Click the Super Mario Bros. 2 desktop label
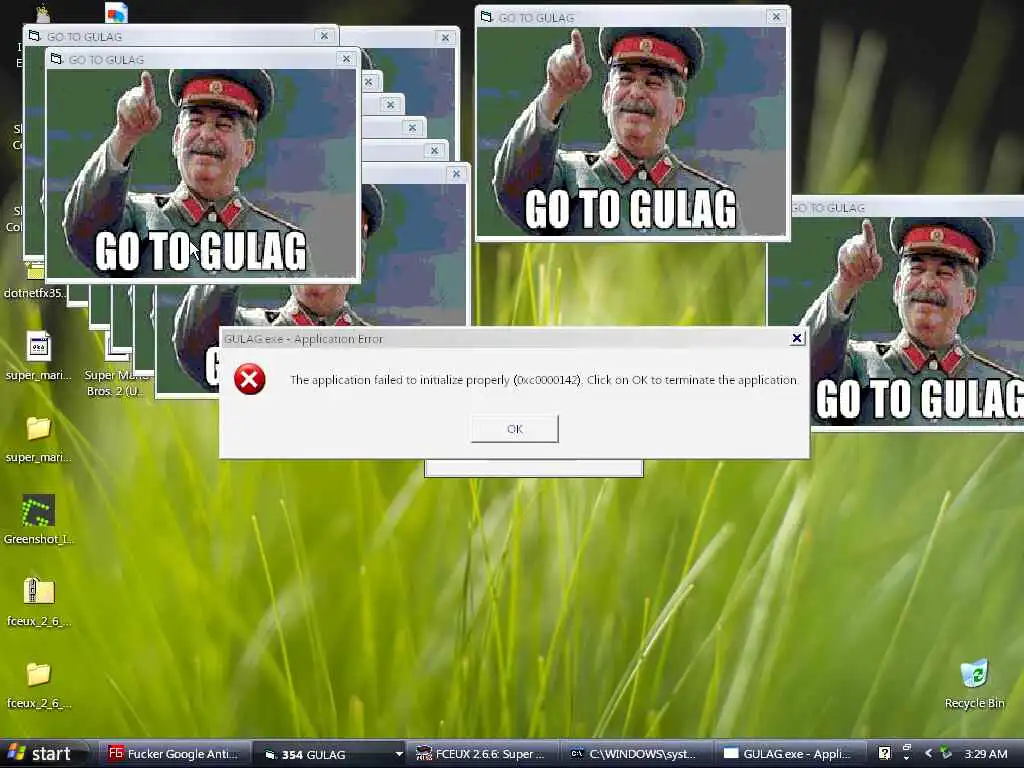1024x768 pixels. coord(114,383)
